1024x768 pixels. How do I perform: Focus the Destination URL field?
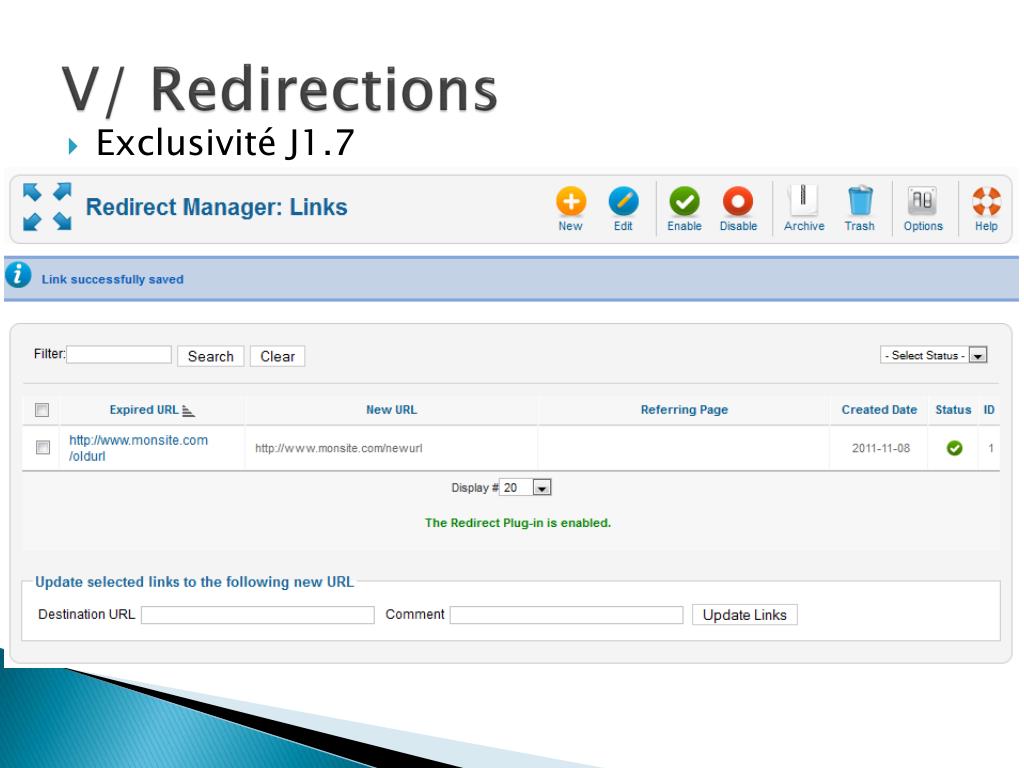tap(258, 615)
